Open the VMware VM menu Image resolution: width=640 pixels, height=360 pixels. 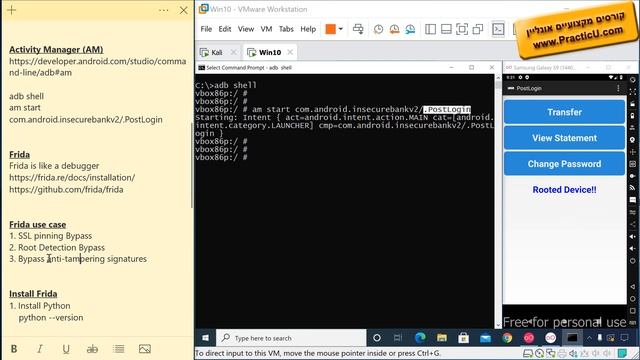(266, 29)
